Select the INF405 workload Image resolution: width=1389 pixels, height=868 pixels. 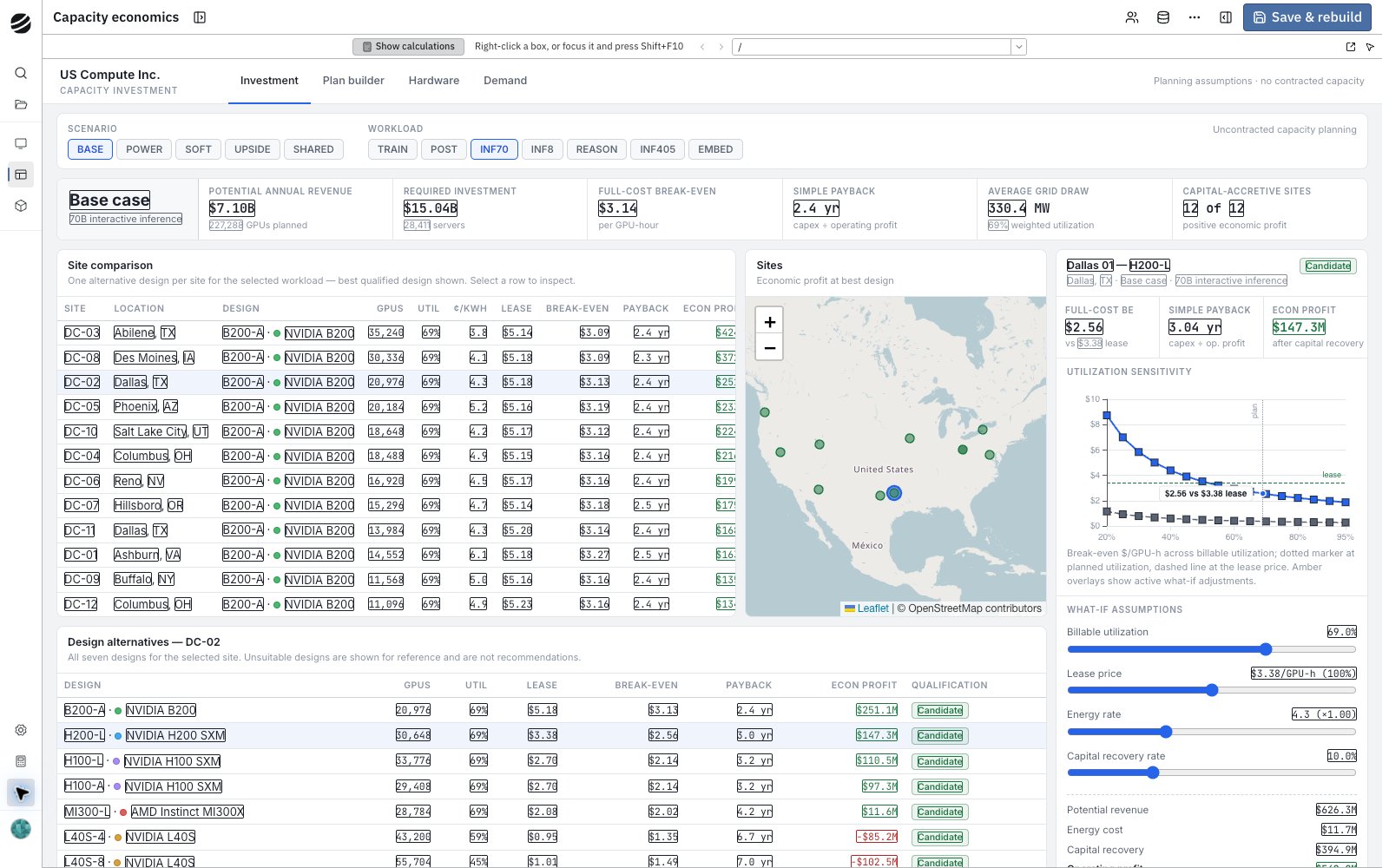[x=657, y=149]
